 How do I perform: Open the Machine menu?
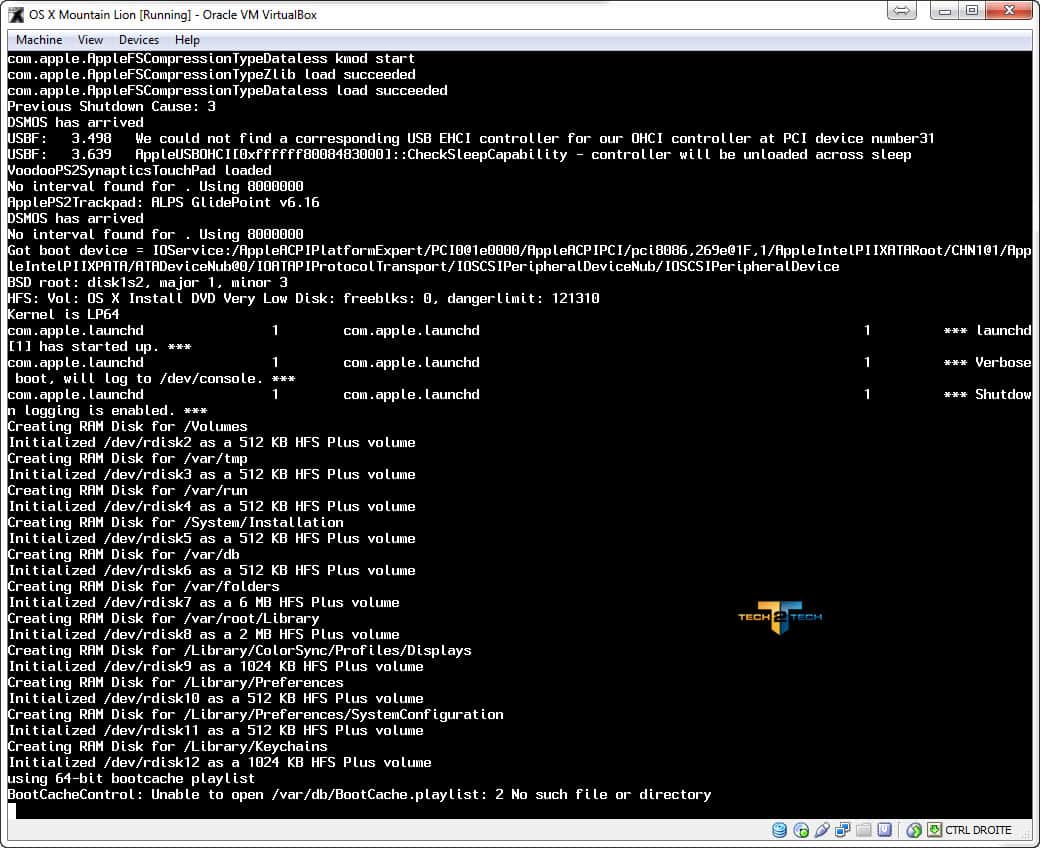tap(39, 40)
